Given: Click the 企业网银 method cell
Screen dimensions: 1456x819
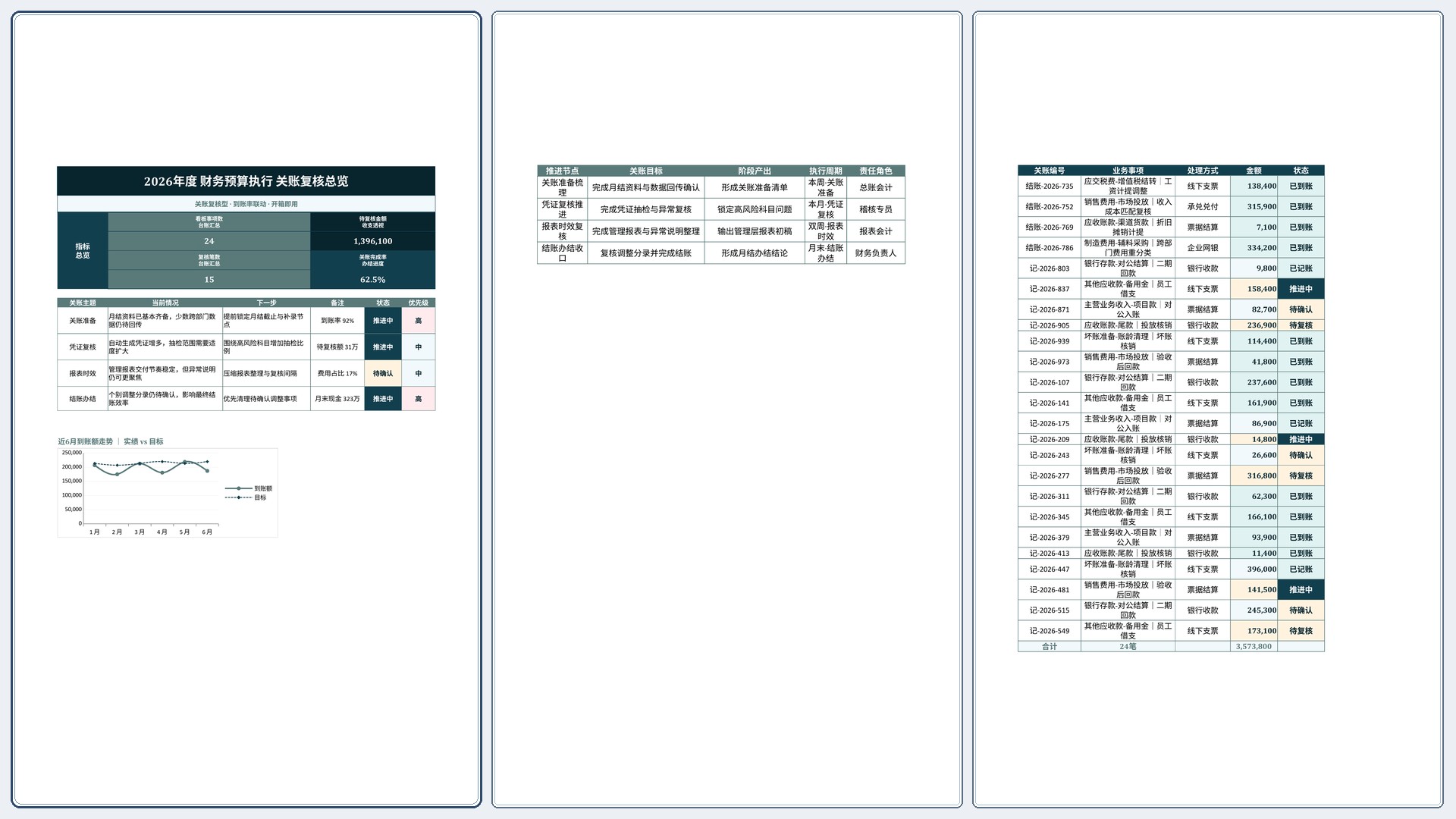Looking at the screenshot, I should point(1203,248).
